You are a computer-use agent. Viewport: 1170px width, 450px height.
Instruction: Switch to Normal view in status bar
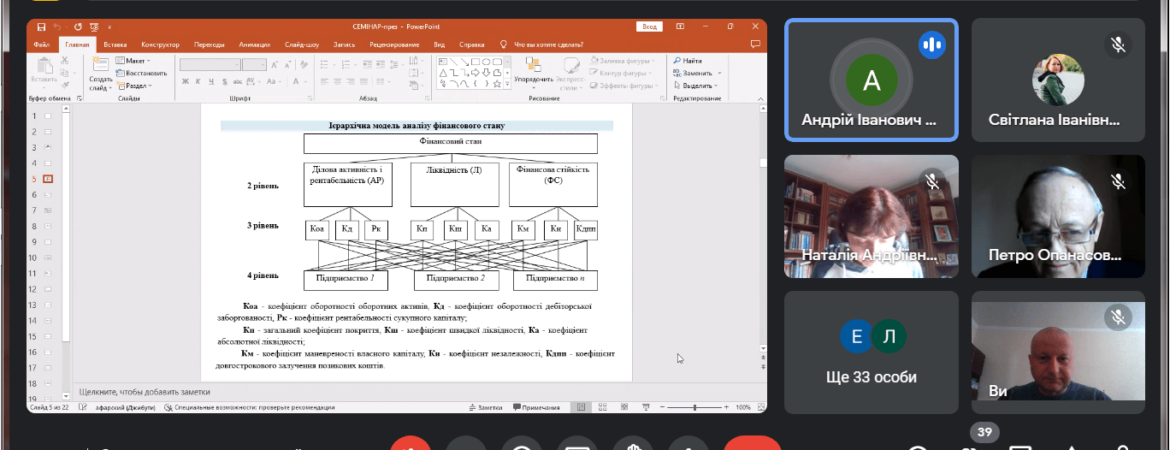tap(581, 407)
